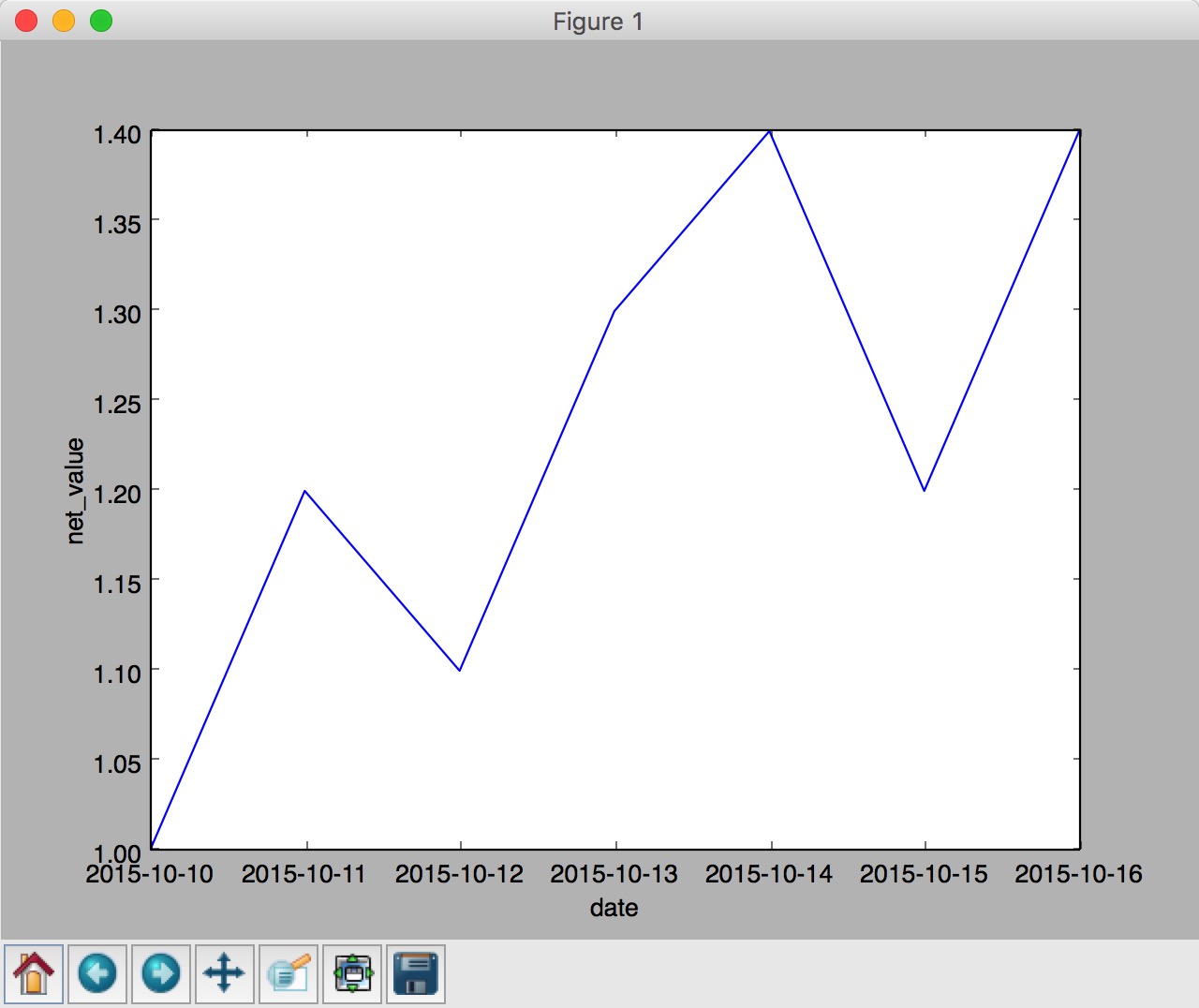Reset the plot to its original view with the Home icon
Screen dimensions: 1199x1008
pyautogui.click(x=34, y=974)
